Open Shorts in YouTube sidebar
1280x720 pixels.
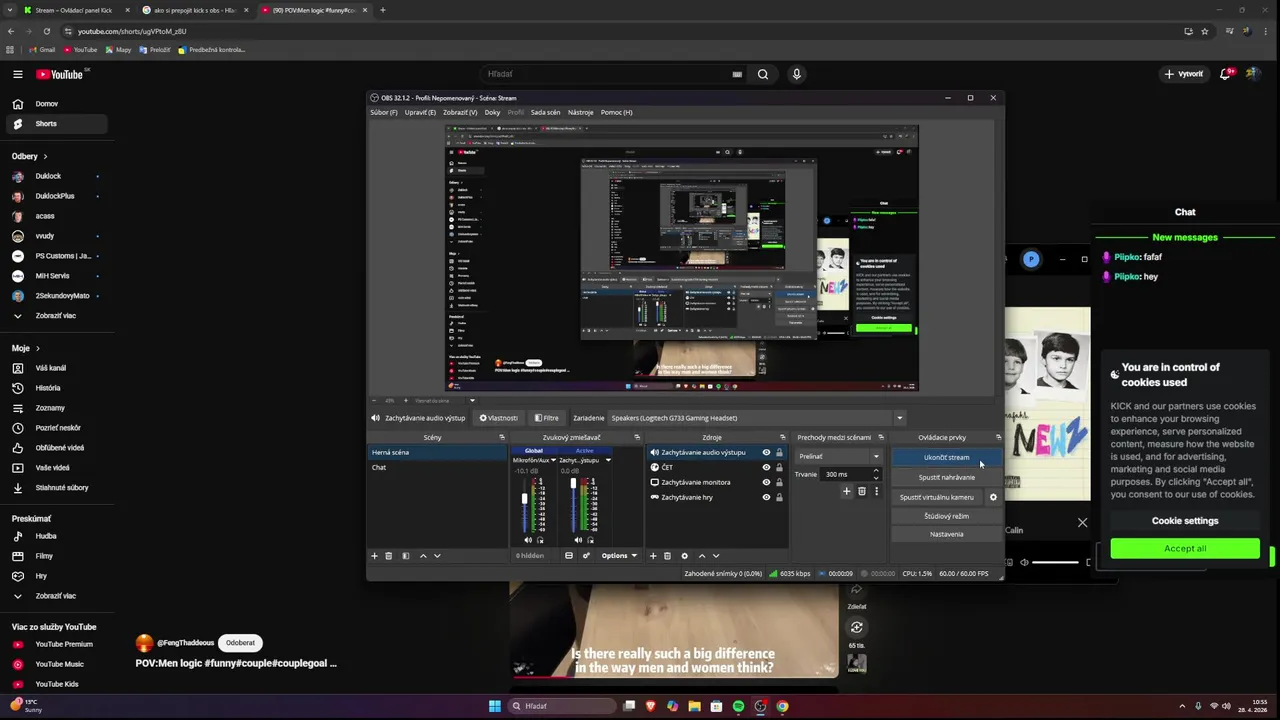(57, 124)
